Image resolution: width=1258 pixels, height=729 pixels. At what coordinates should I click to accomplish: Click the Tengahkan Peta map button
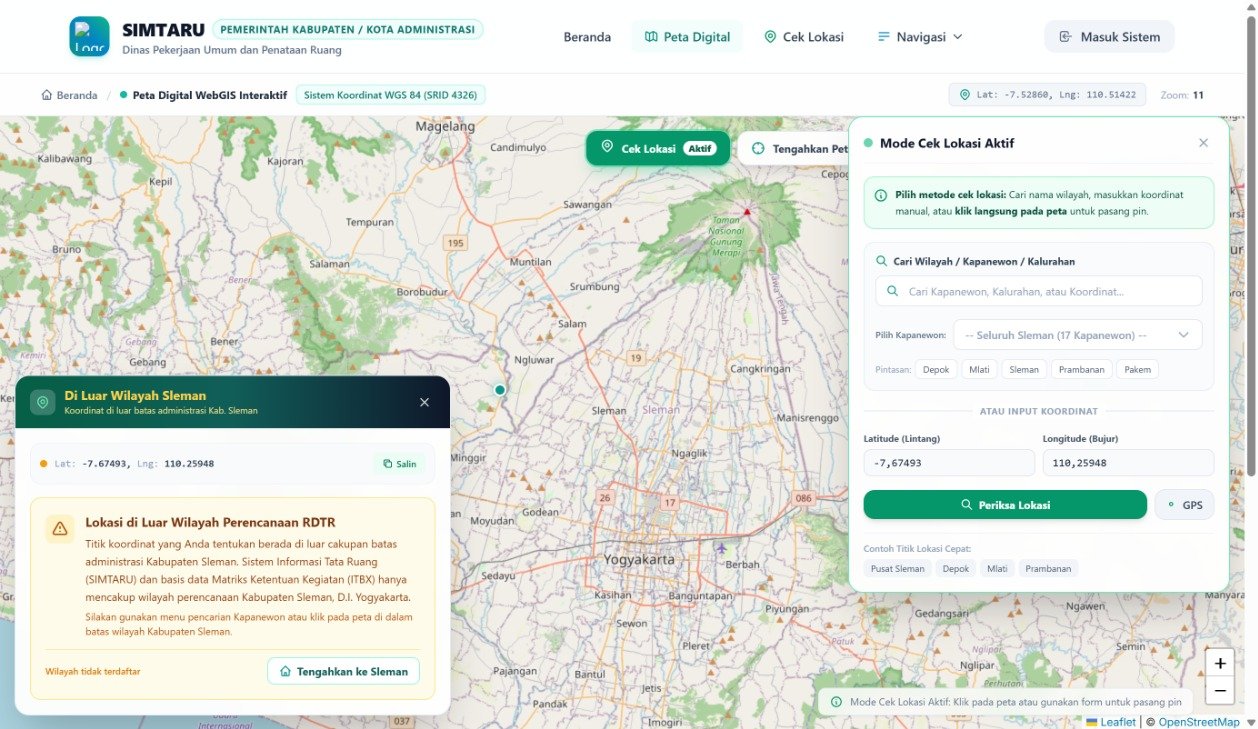tap(795, 148)
